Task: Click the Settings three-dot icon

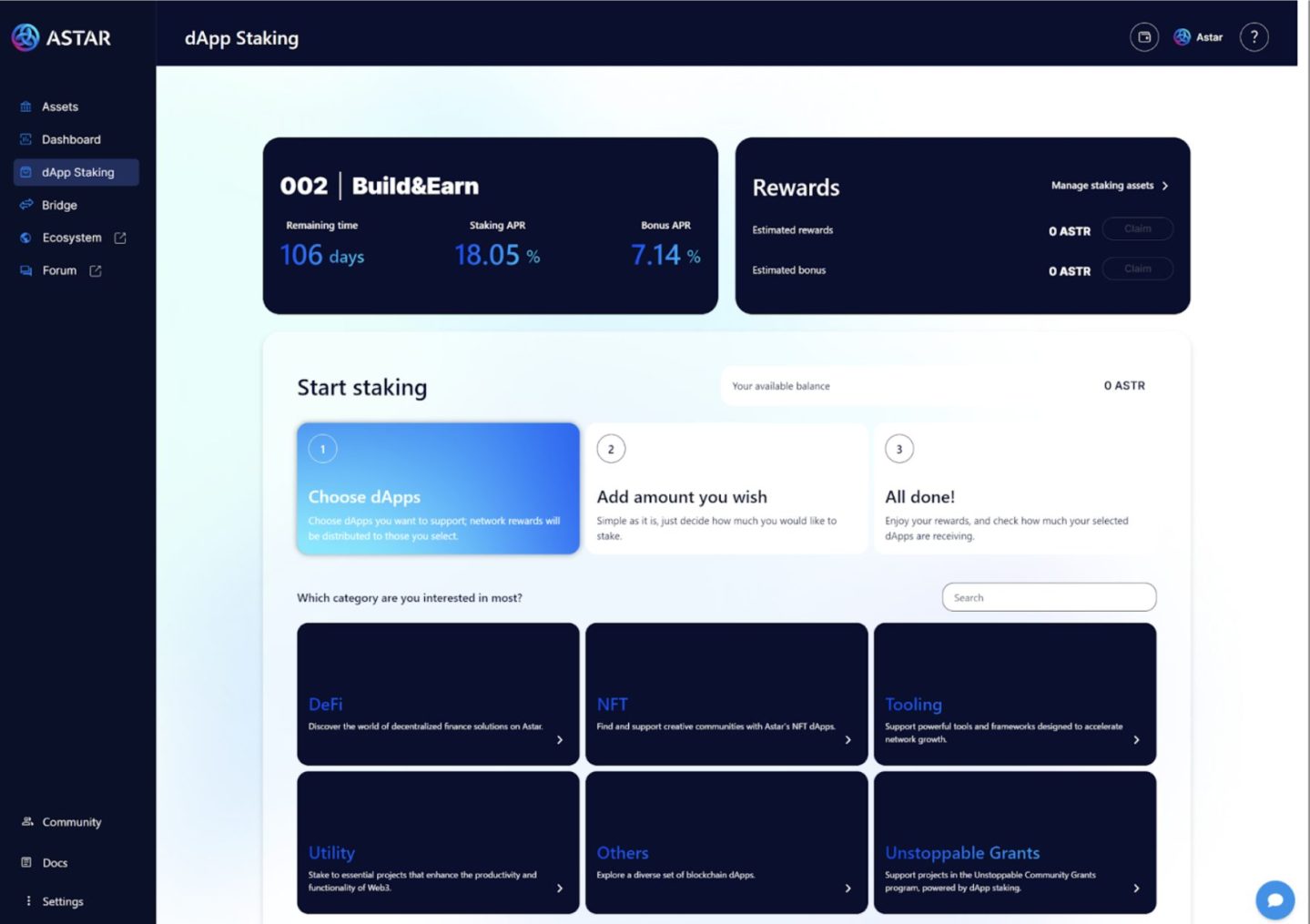Action: coord(28,900)
